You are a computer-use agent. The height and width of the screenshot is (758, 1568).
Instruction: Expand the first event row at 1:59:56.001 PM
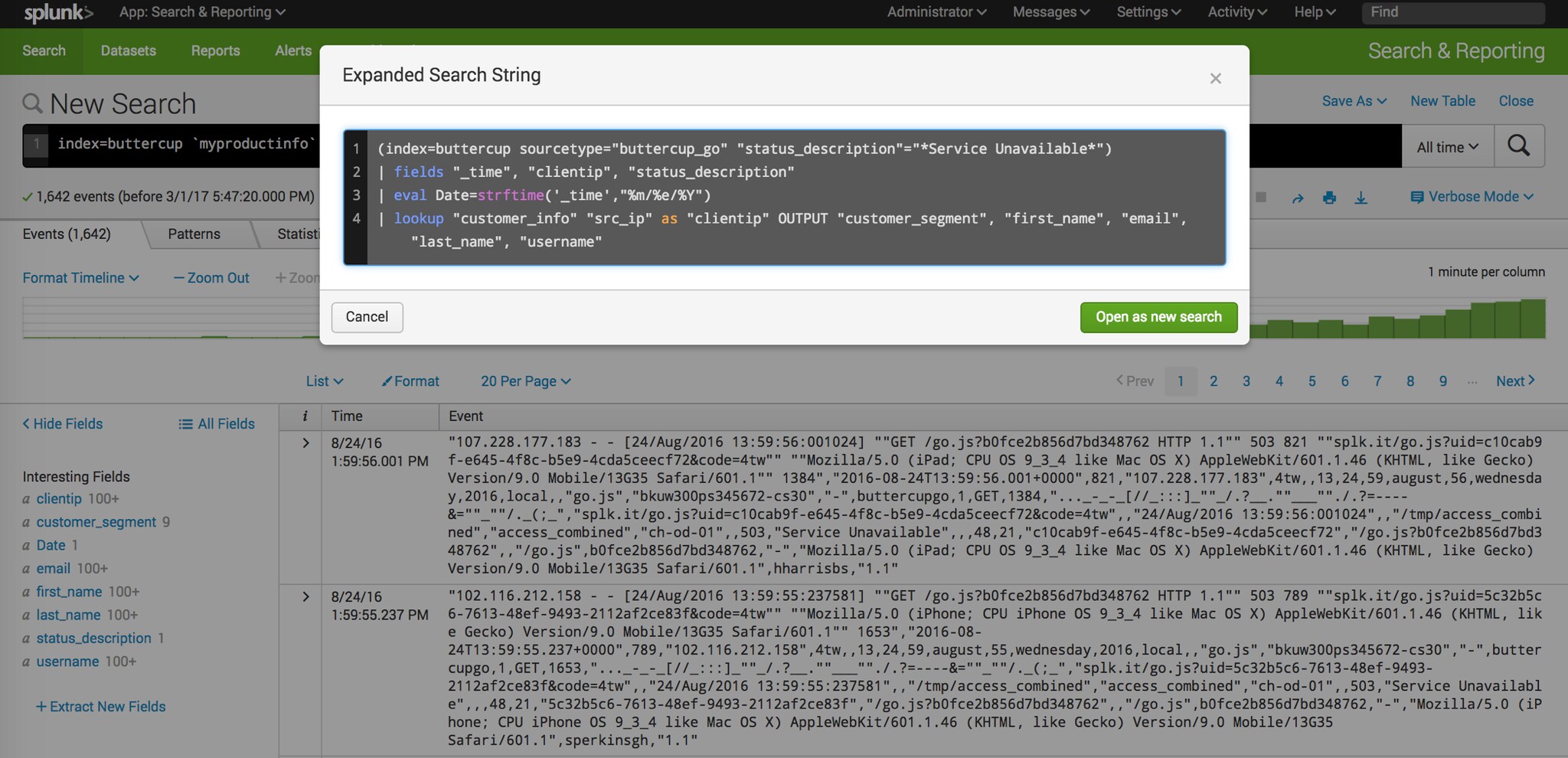point(305,443)
